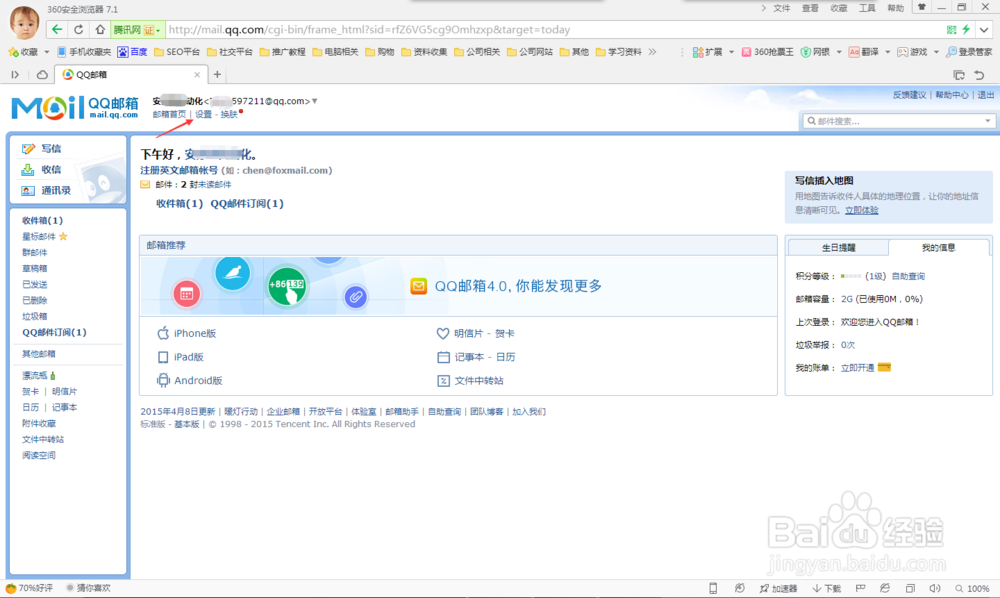Click the star icon beside 星标邮件
Screen dimensions: 1000x598
63,237
